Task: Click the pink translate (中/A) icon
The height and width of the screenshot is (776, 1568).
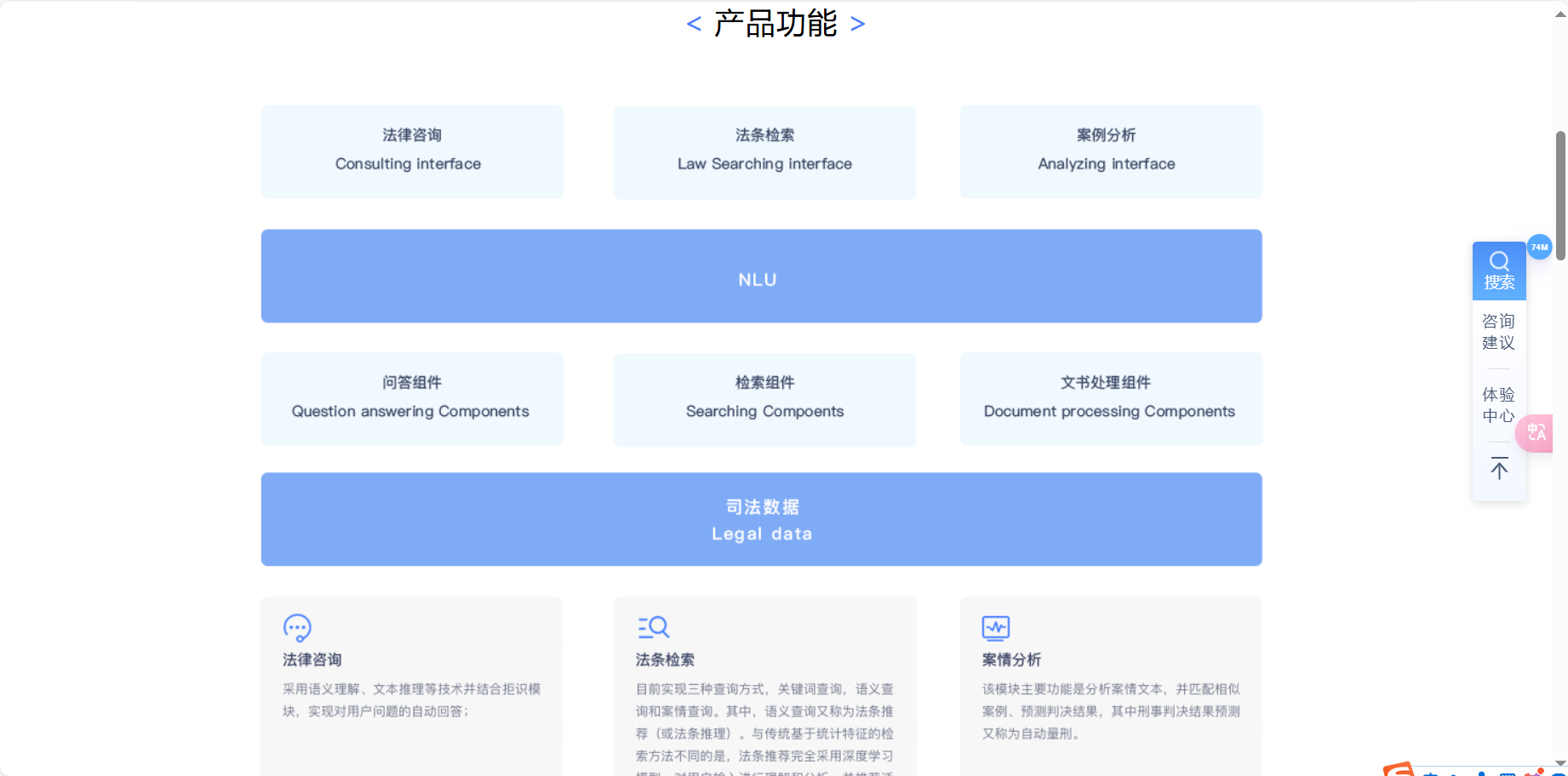Action: (1535, 433)
